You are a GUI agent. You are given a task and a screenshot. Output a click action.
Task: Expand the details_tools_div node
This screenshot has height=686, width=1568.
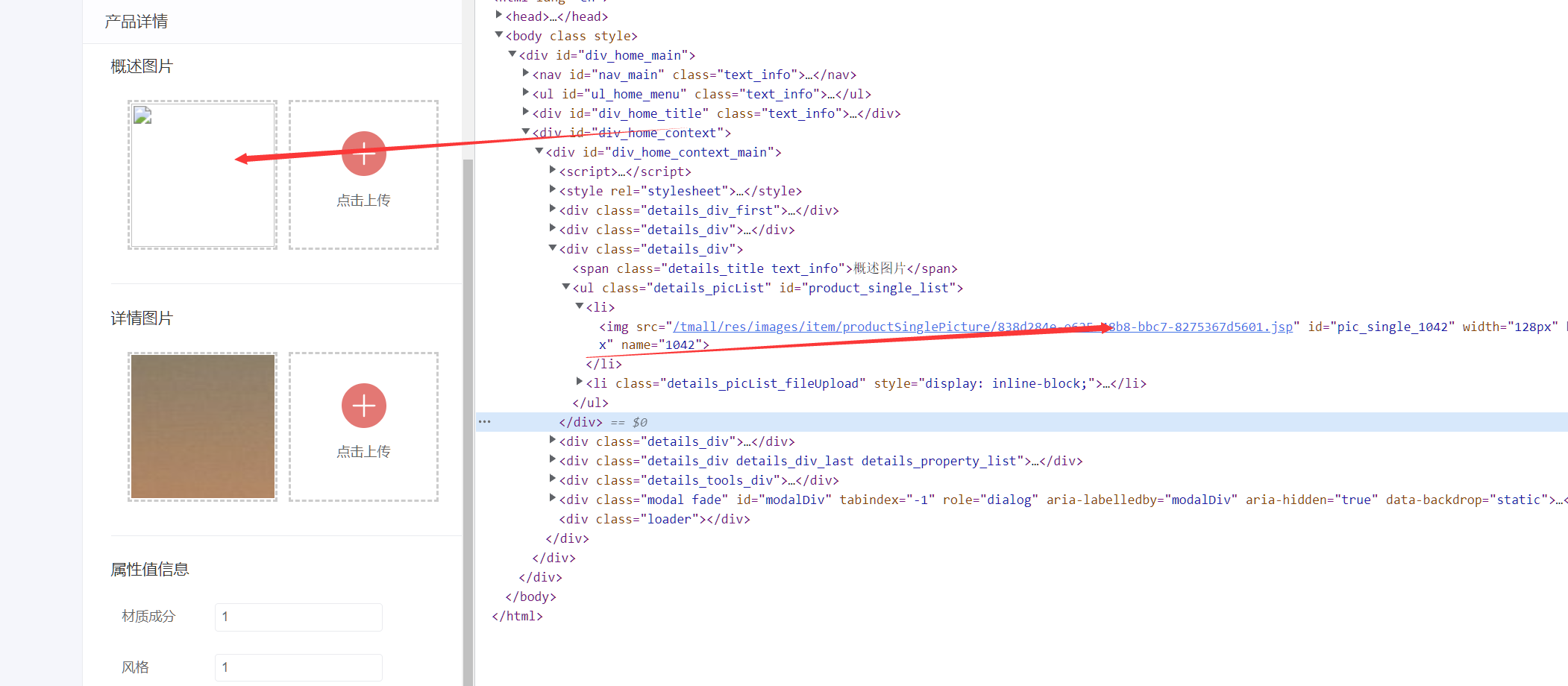point(553,479)
